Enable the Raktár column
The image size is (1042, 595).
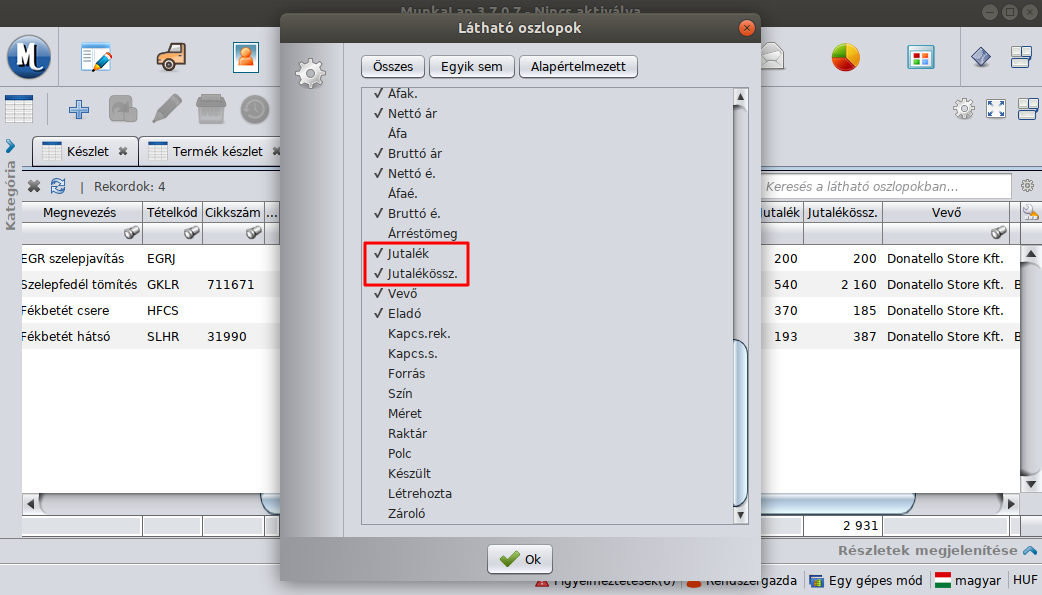(x=407, y=434)
